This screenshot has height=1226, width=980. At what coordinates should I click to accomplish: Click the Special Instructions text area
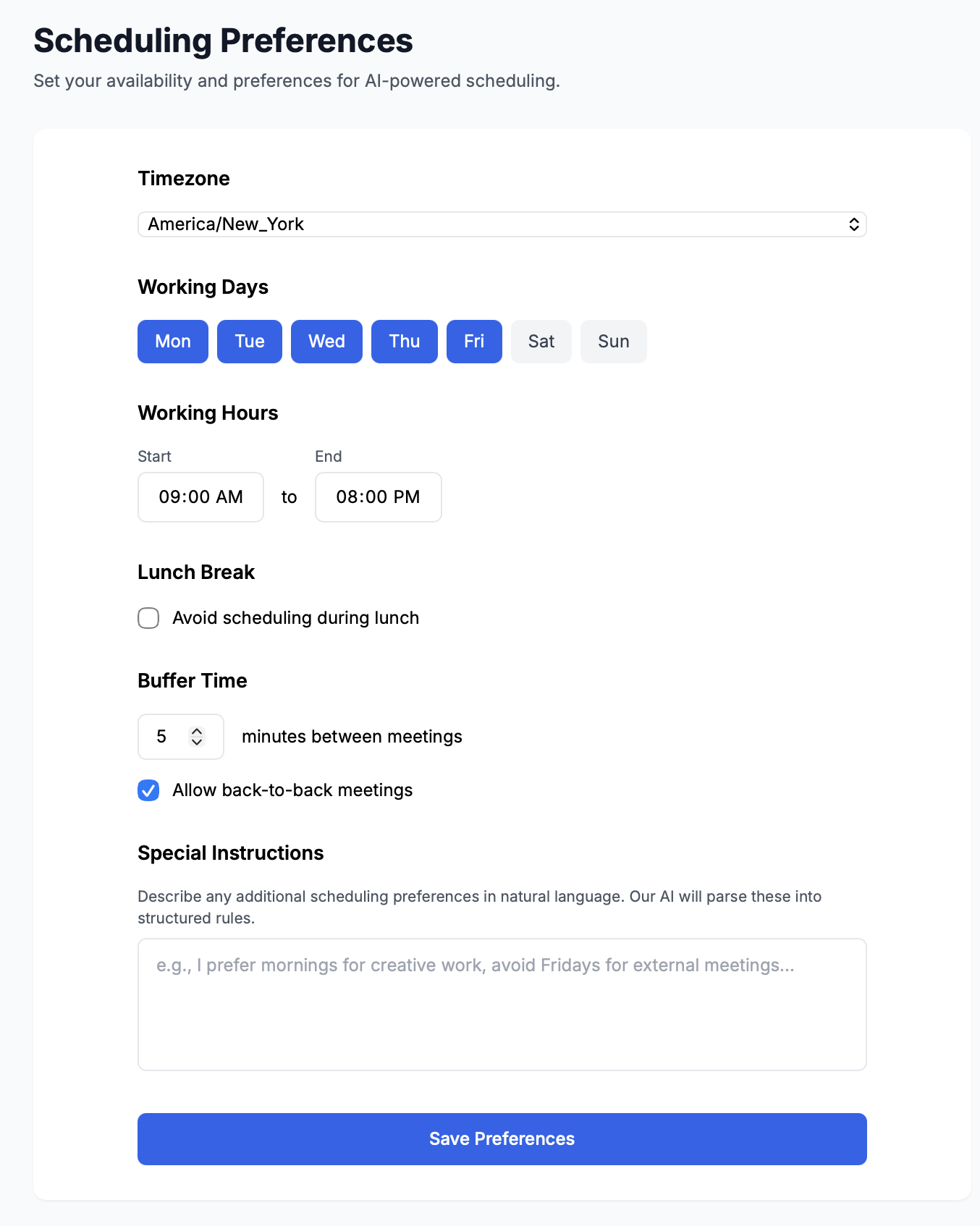click(502, 1005)
